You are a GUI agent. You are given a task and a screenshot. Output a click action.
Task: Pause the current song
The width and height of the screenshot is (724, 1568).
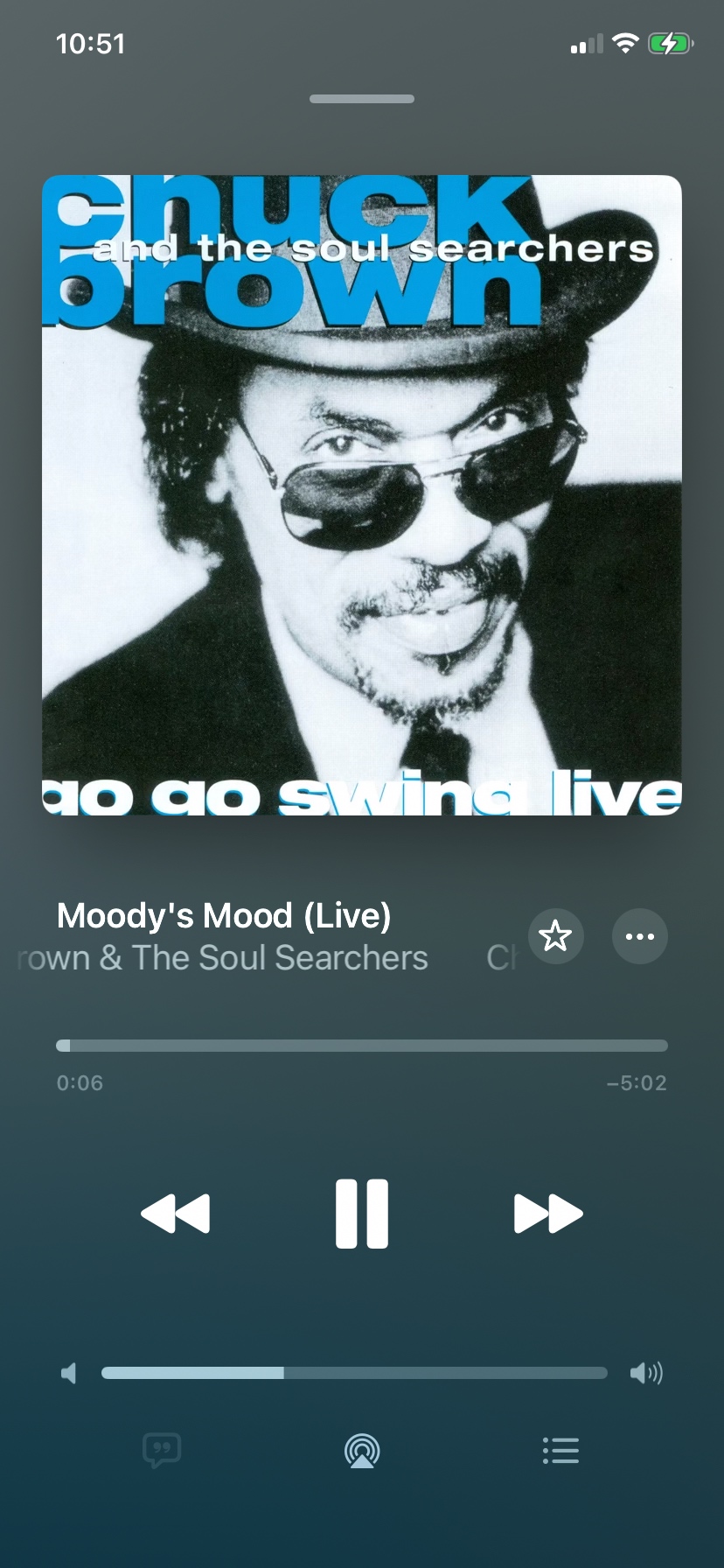361,1214
